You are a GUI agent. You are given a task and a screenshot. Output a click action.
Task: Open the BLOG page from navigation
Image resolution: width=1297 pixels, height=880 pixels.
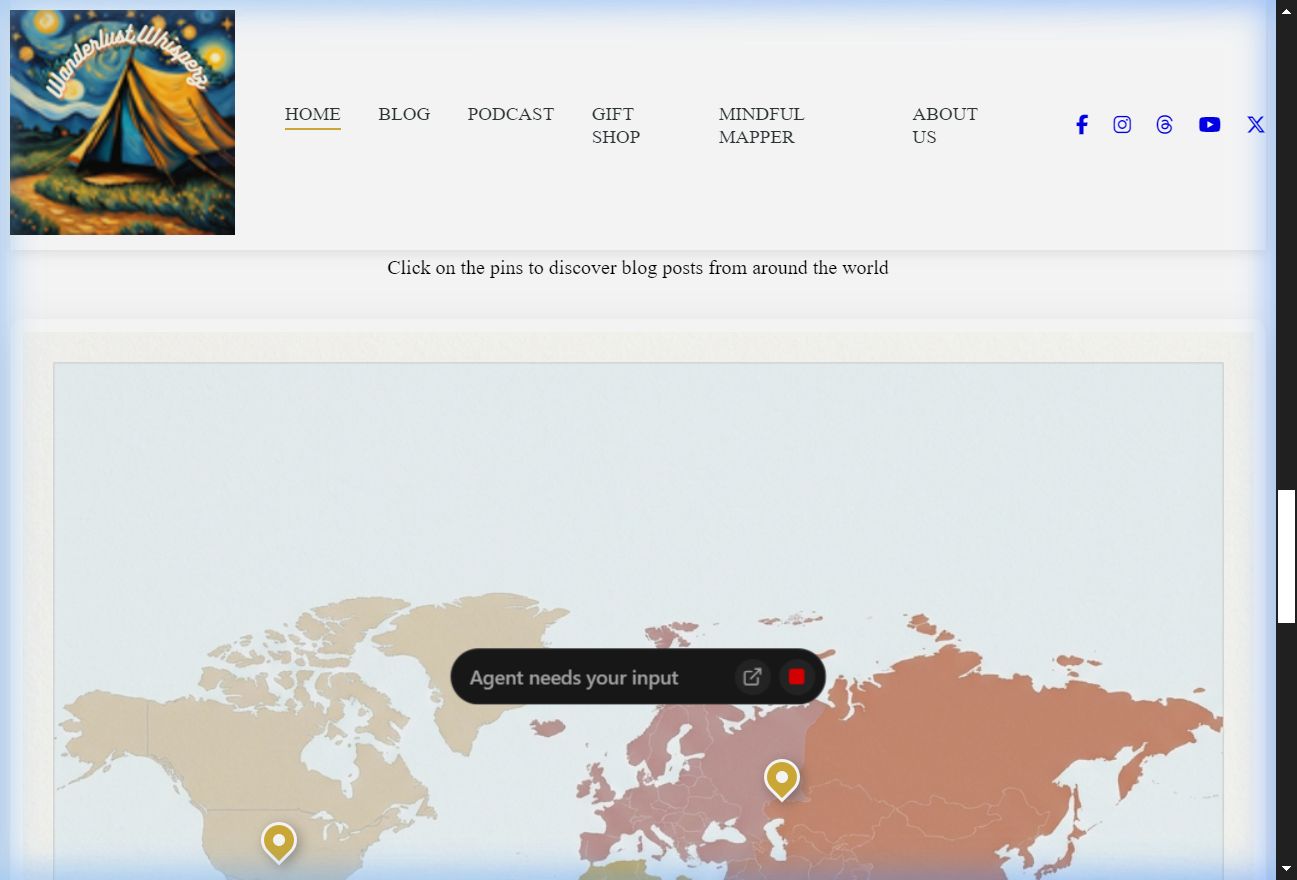tap(404, 114)
